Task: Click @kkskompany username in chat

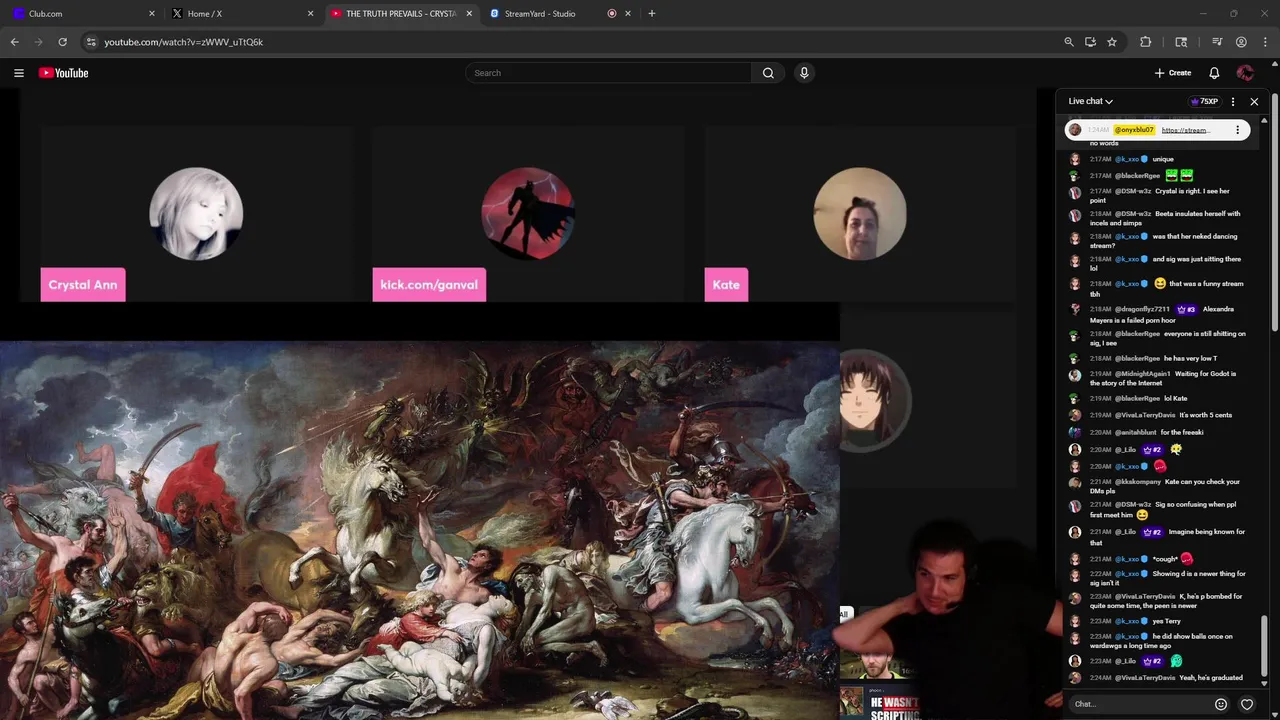Action: coord(1138,482)
